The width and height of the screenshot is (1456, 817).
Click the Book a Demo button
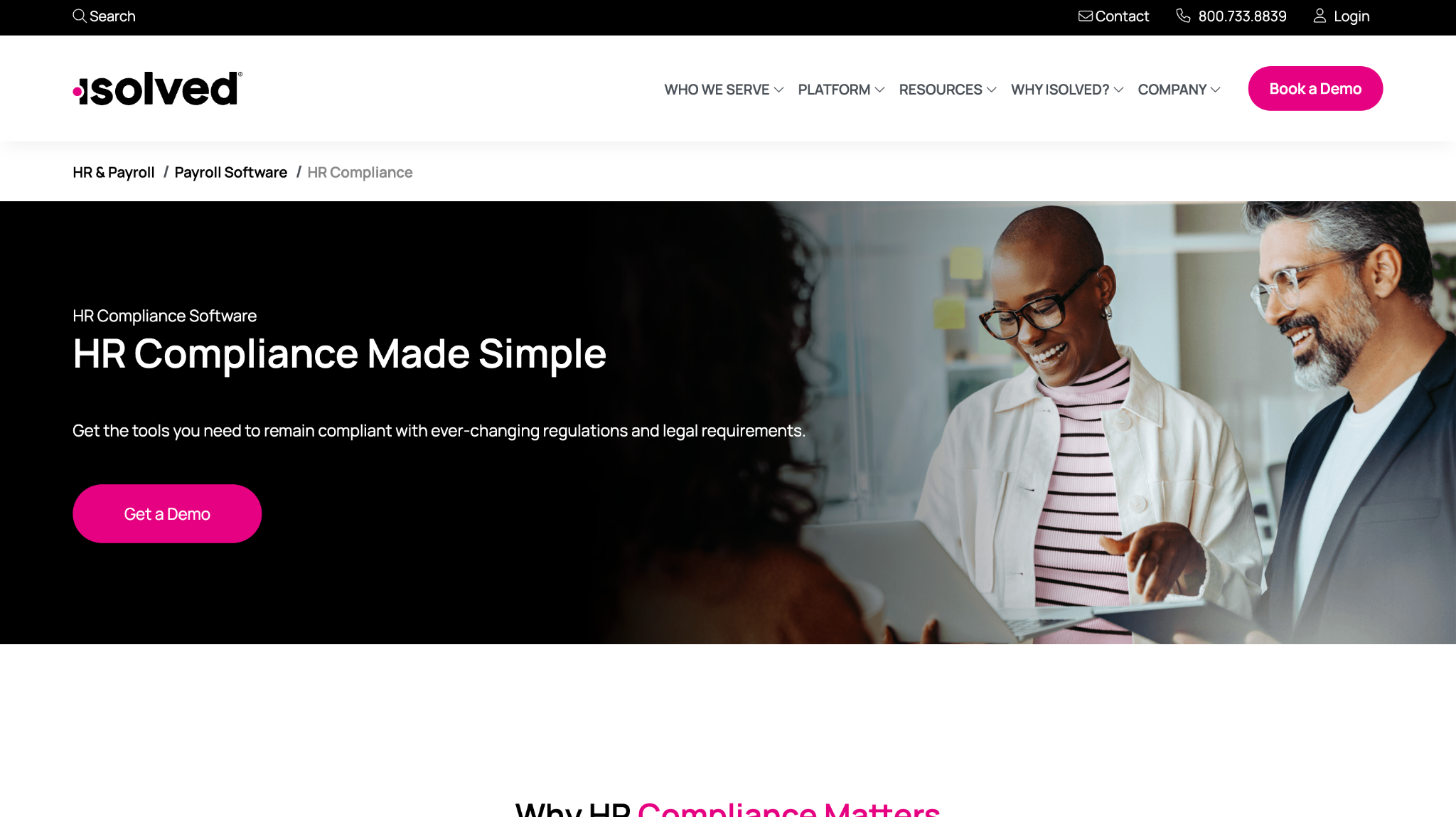tap(1315, 89)
